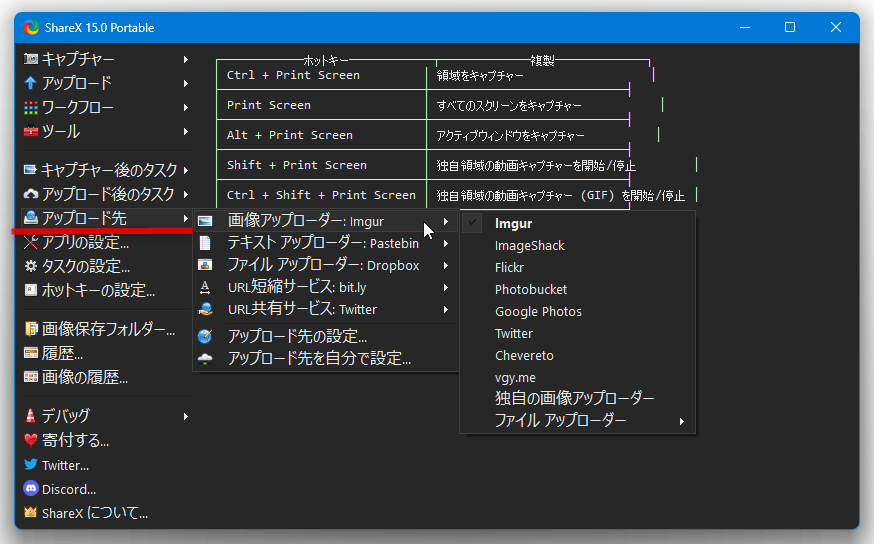Click the ワークフロー colored grid icon
The height and width of the screenshot is (544, 874).
coord(31,107)
